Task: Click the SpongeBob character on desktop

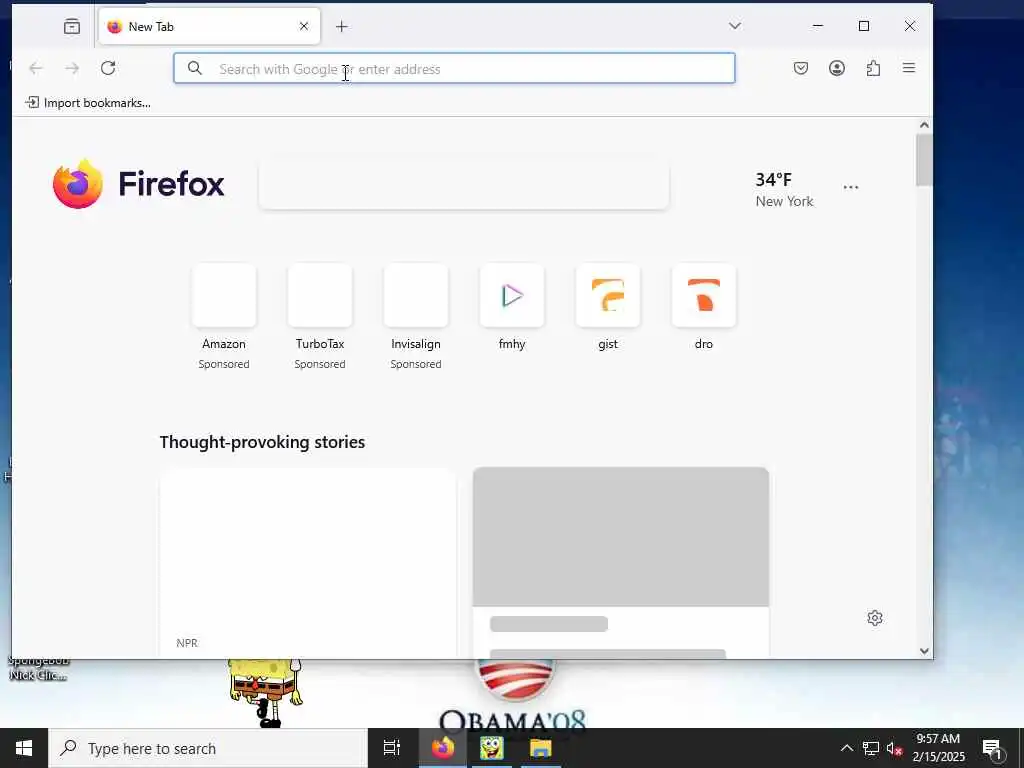Action: coord(266,694)
